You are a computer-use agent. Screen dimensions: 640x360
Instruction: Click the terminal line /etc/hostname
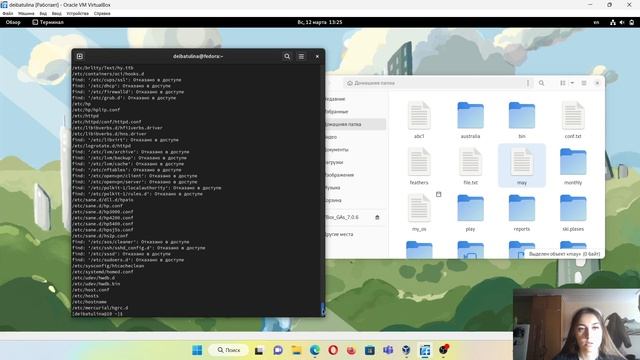[89, 302]
